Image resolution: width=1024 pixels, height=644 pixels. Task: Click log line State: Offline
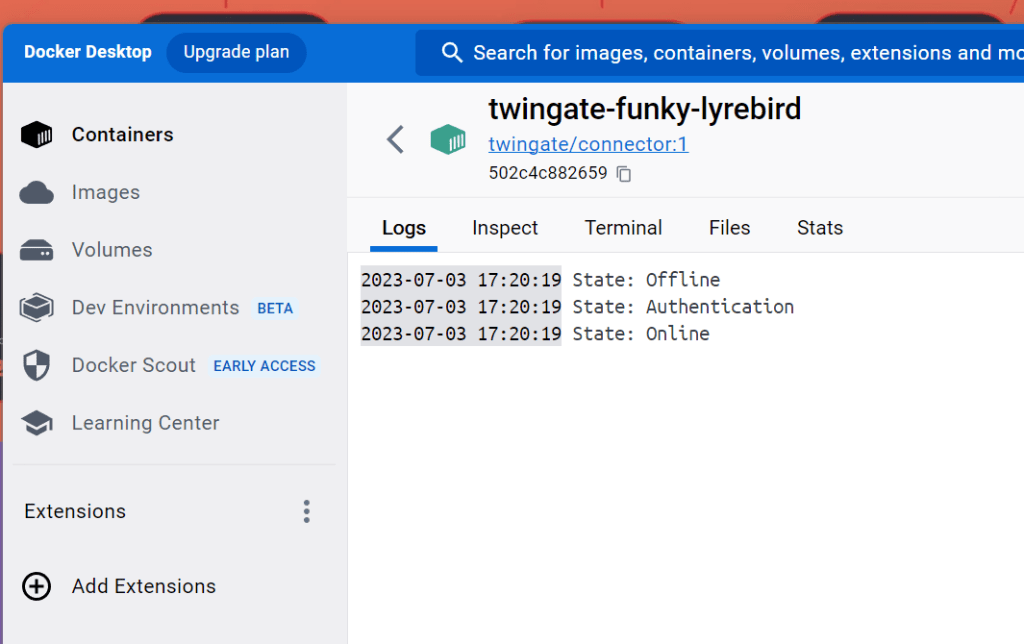(647, 280)
